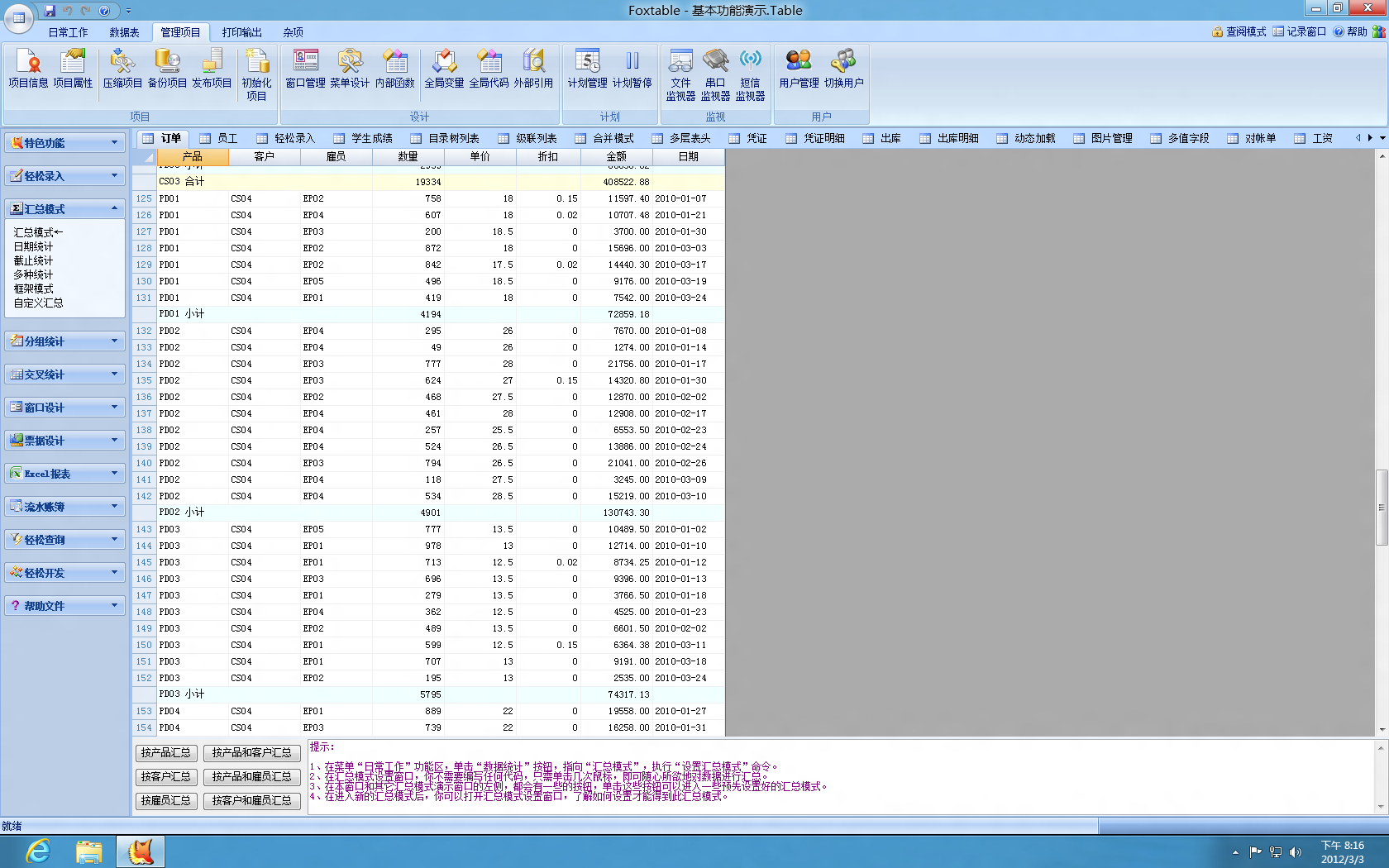Screen dimensions: 1389x868
Task: Open 窗口管理 window manager icon
Action: pyautogui.click(x=305, y=68)
